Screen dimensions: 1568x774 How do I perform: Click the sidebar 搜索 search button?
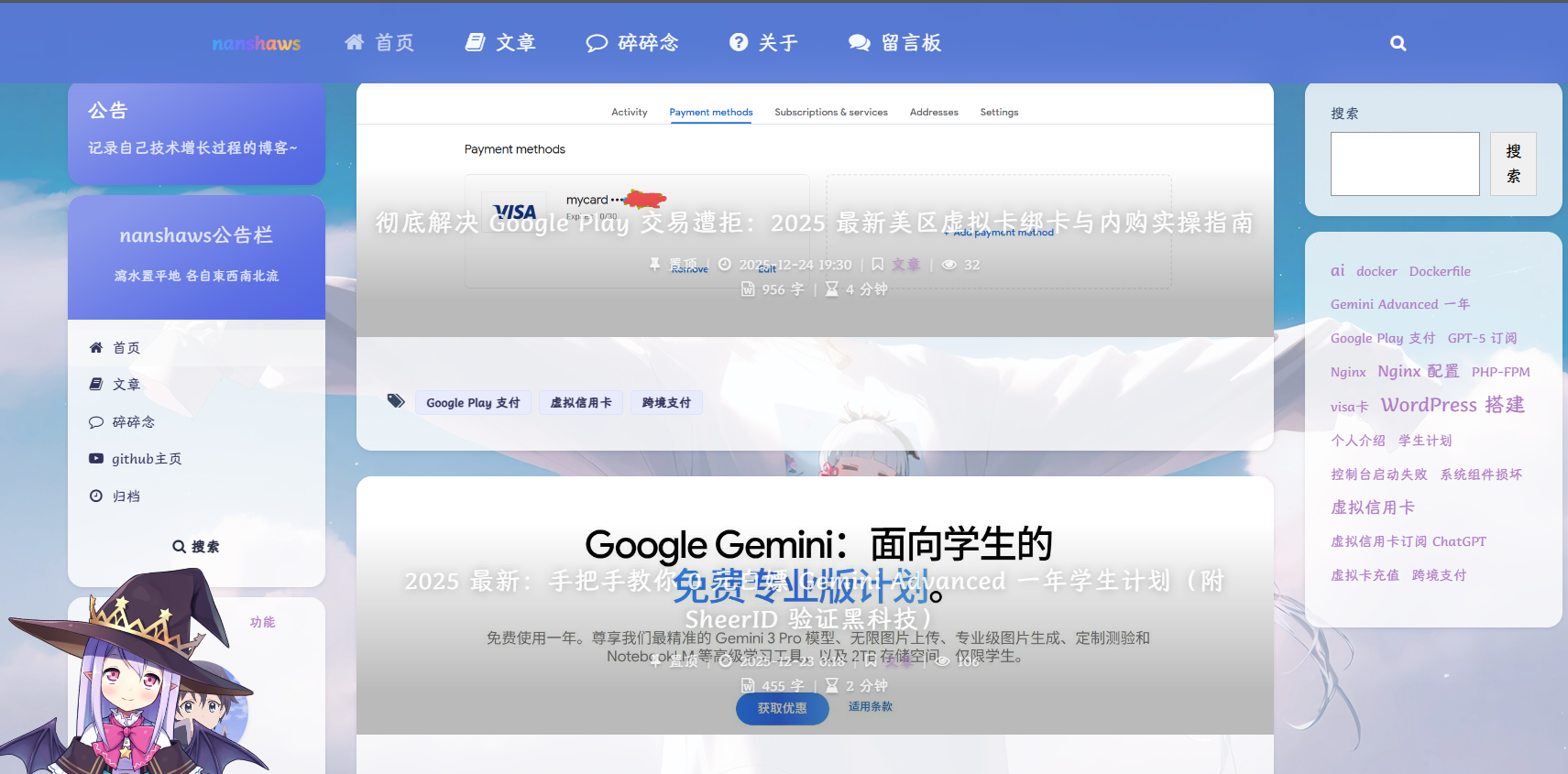[196, 547]
